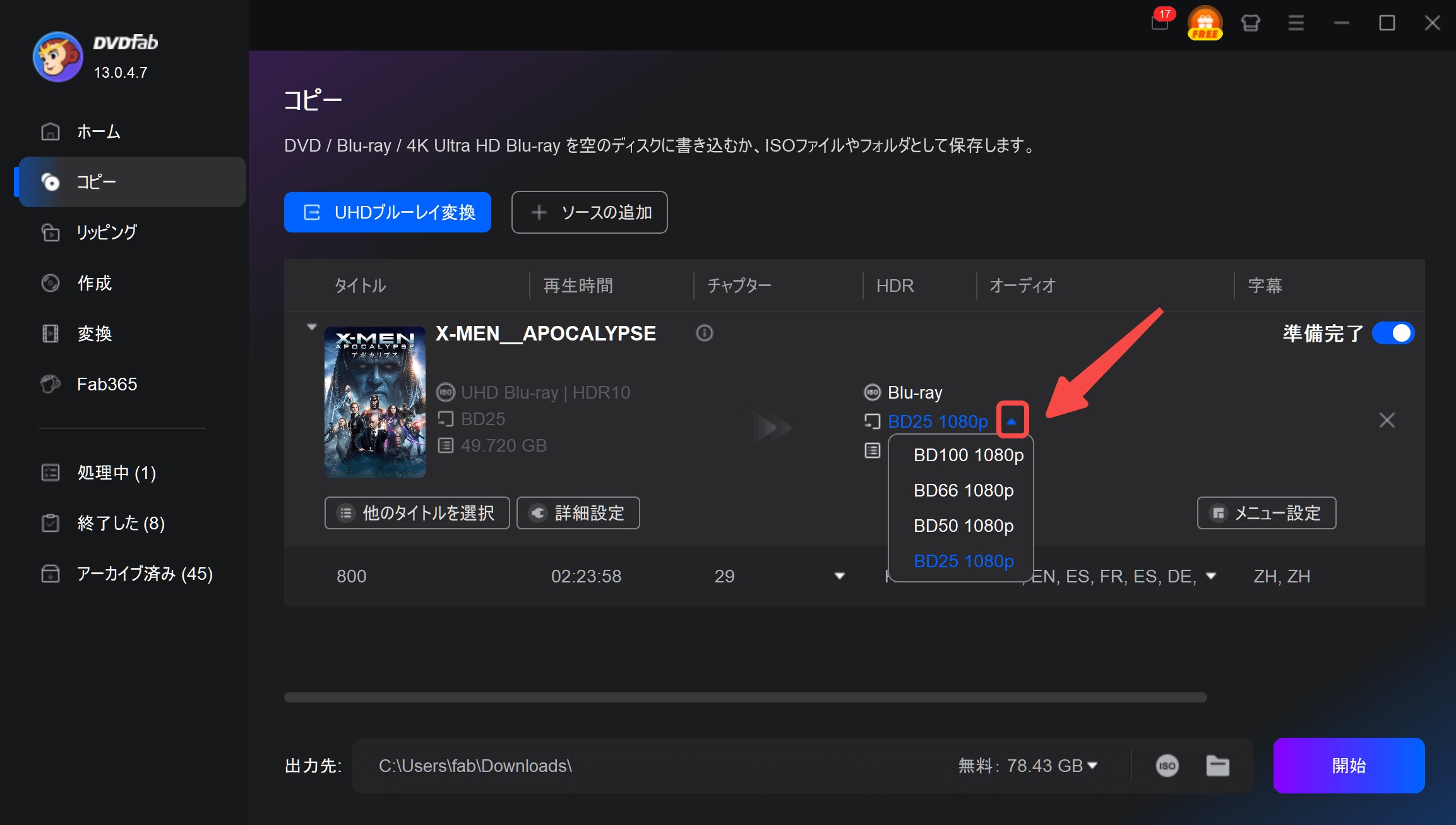Image resolution: width=1456 pixels, height=825 pixels.
Task: Open 処理中 (1) task list
Action: coord(133,473)
